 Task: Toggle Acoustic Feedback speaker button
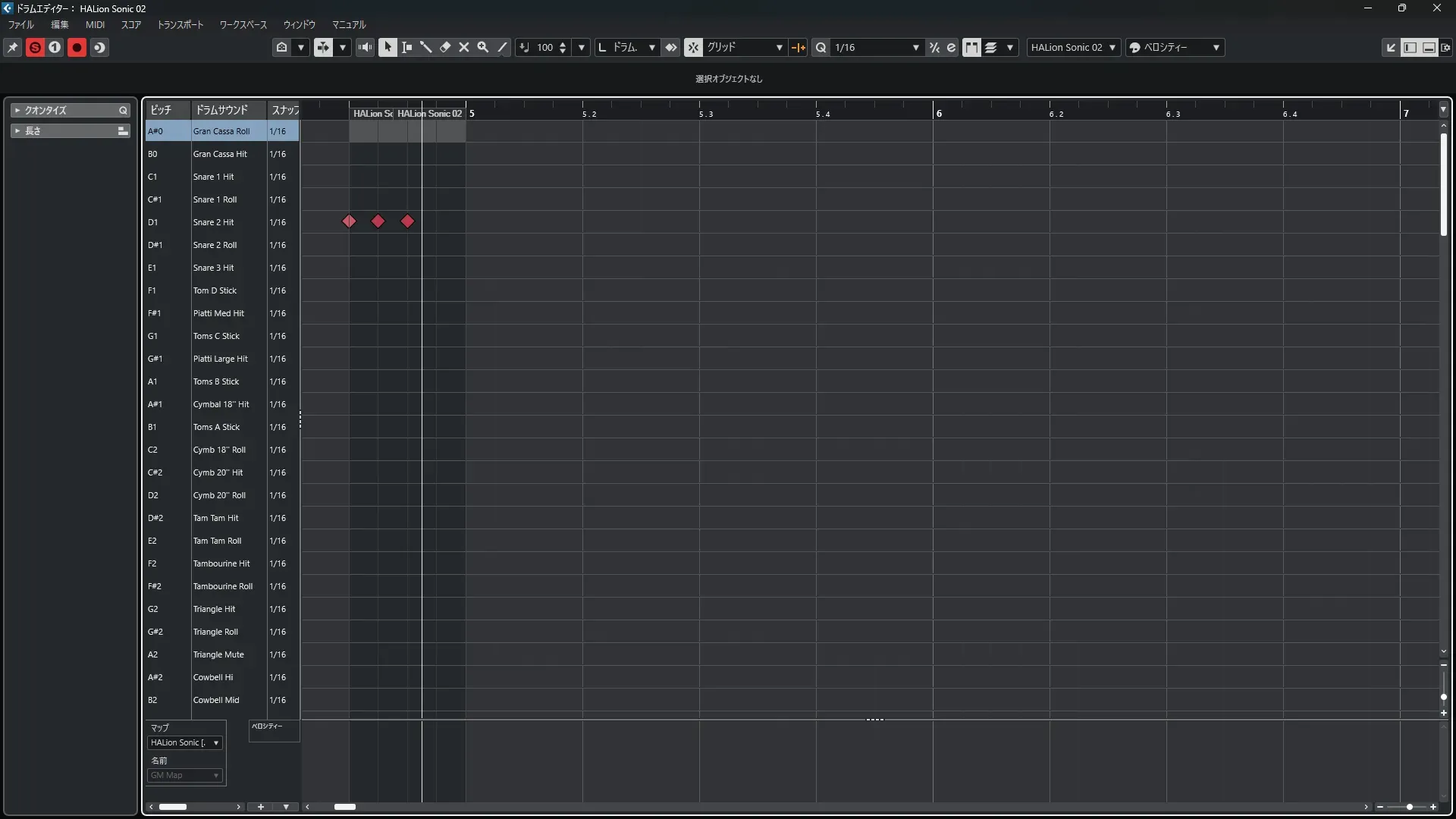coord(366,47)
